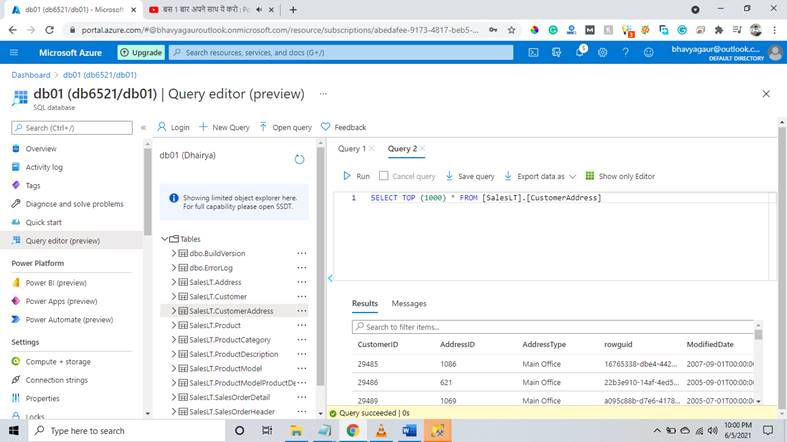Close the Query 2 tab
Image resolution: width=787 pixels, height=442 pixels.
423,148
